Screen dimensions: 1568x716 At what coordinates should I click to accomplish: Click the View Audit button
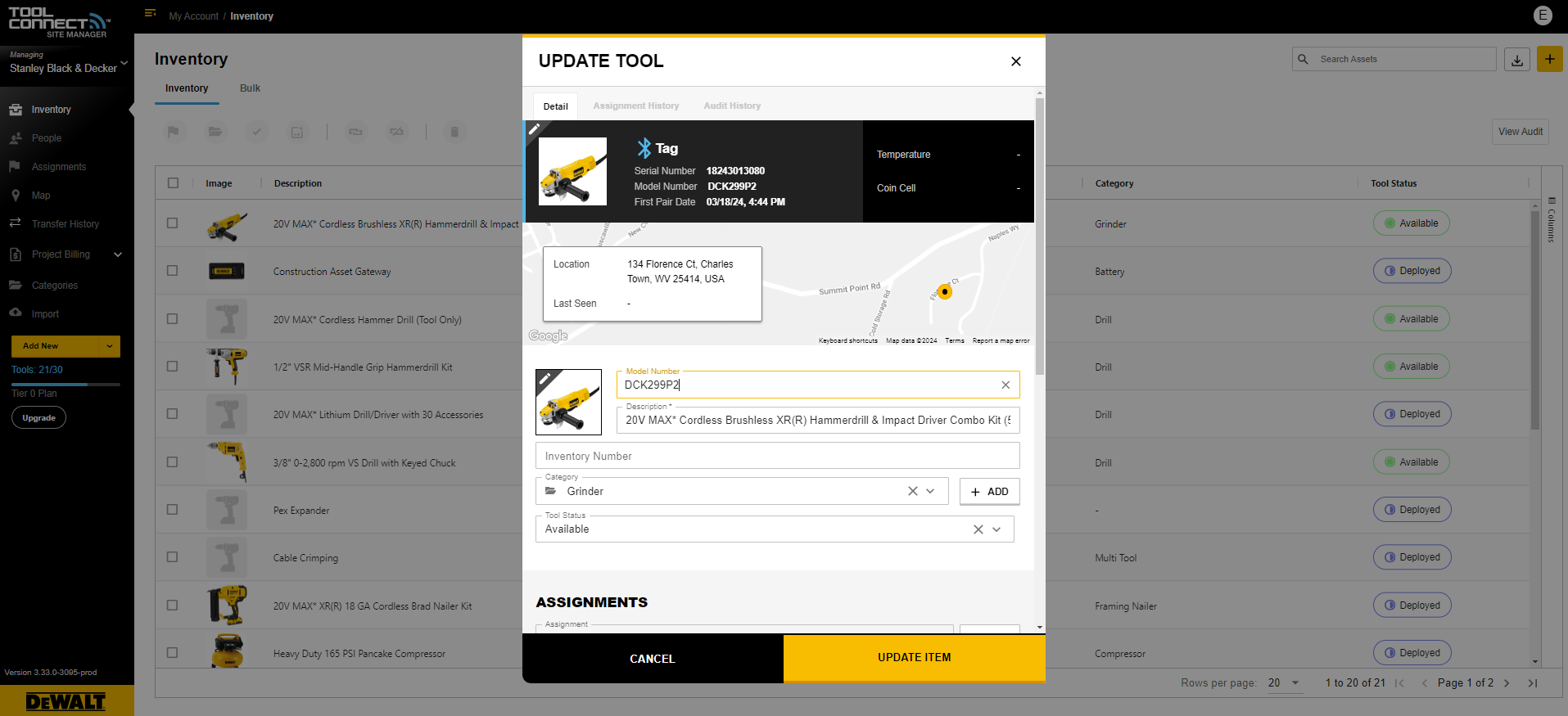[1521, 132]
